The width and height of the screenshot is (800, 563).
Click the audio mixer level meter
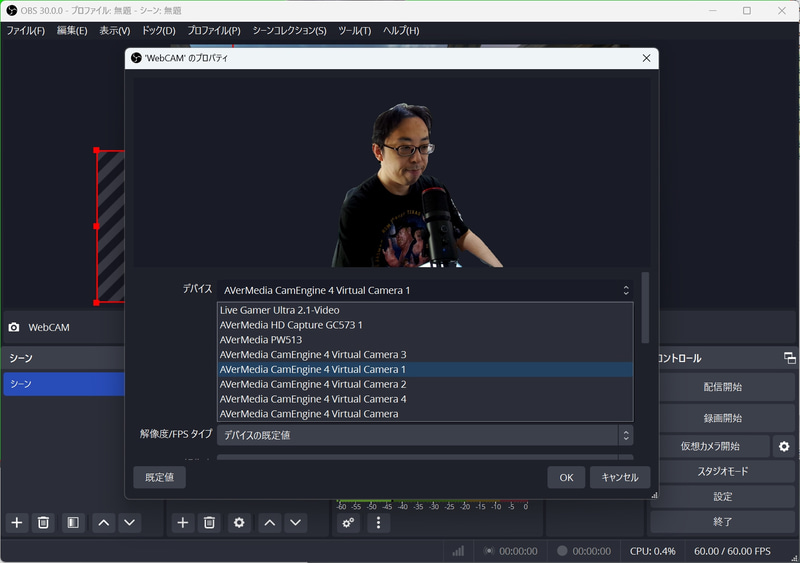pyautogui.click(x=432, y=501)
